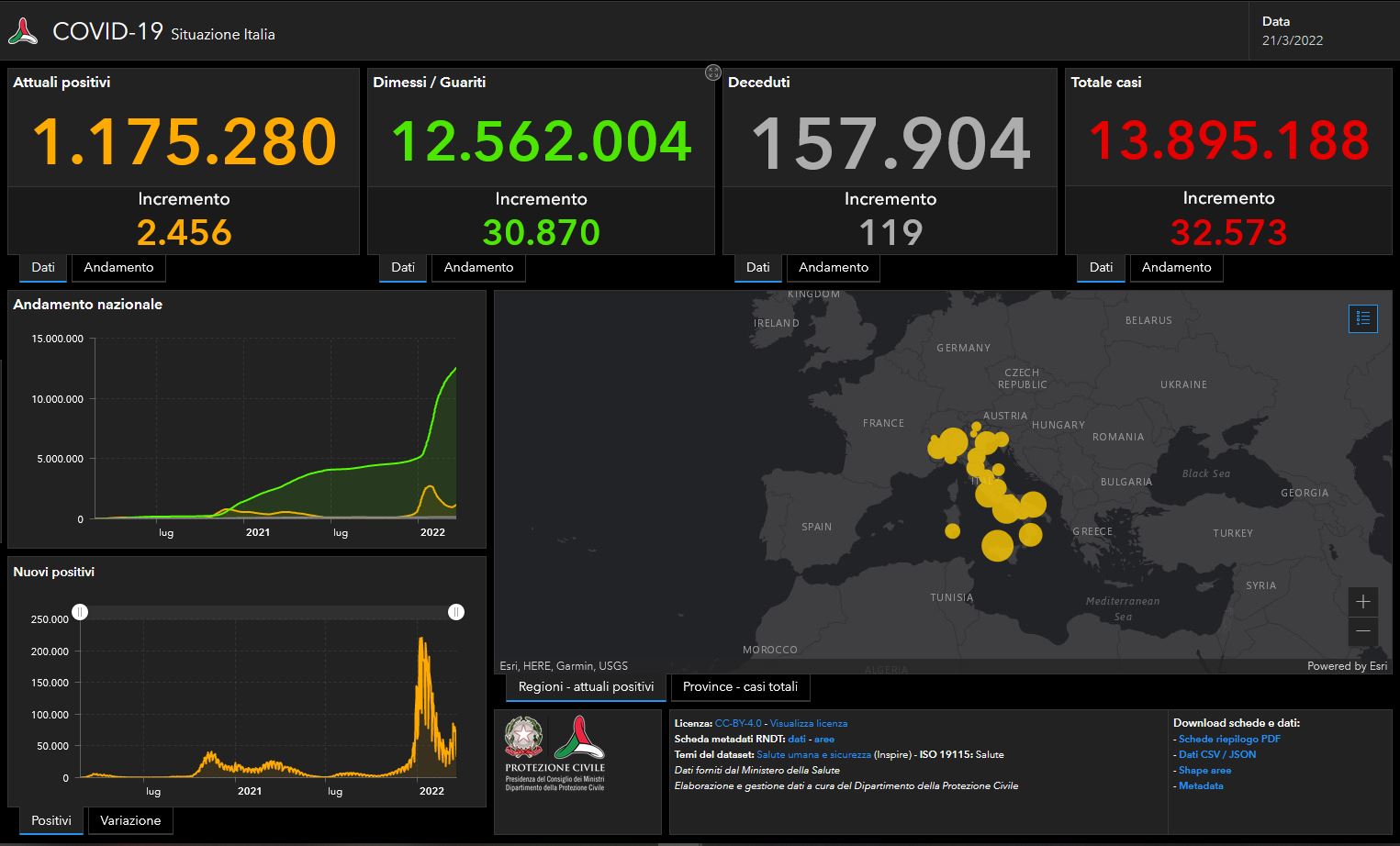Click the Italian Republic emblem
This screenshot has height=846, width=1400.
523,737
